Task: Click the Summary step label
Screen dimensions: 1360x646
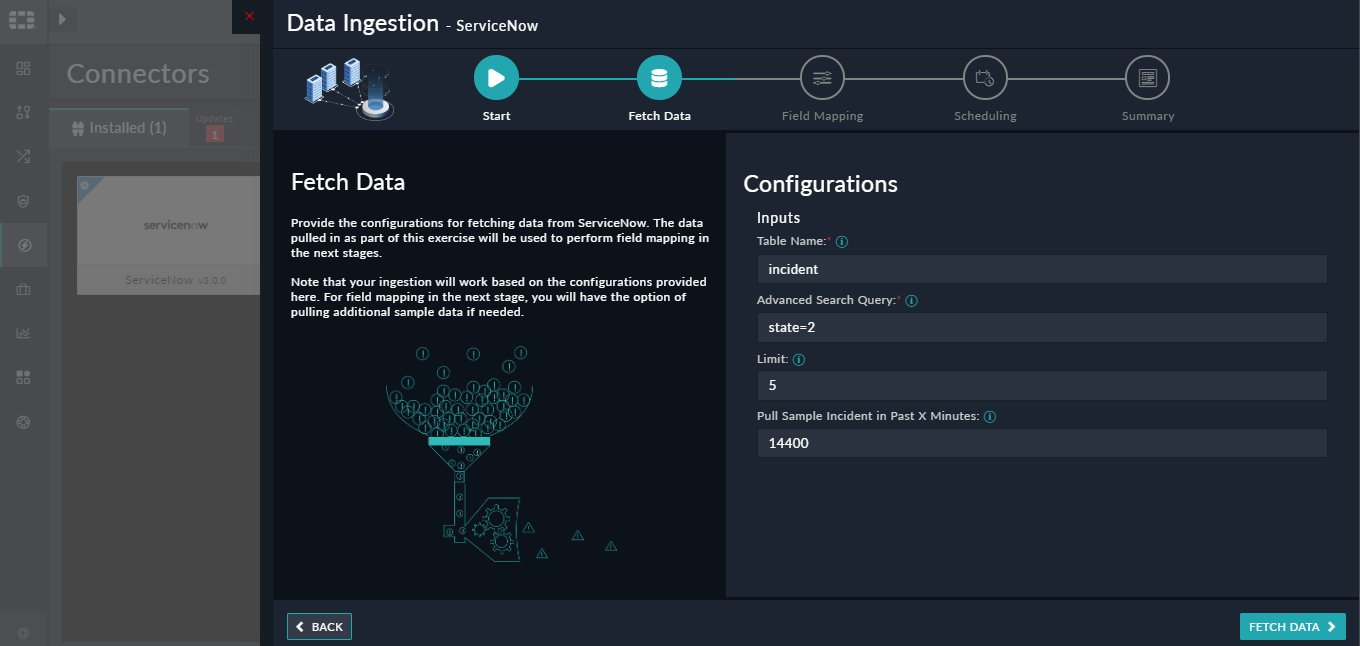Action: pos(1148,116)
